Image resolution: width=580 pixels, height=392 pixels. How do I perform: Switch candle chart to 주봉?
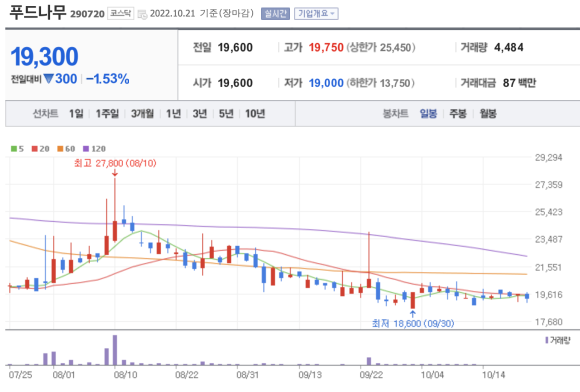pyautogui.click(x=458, y=114)
